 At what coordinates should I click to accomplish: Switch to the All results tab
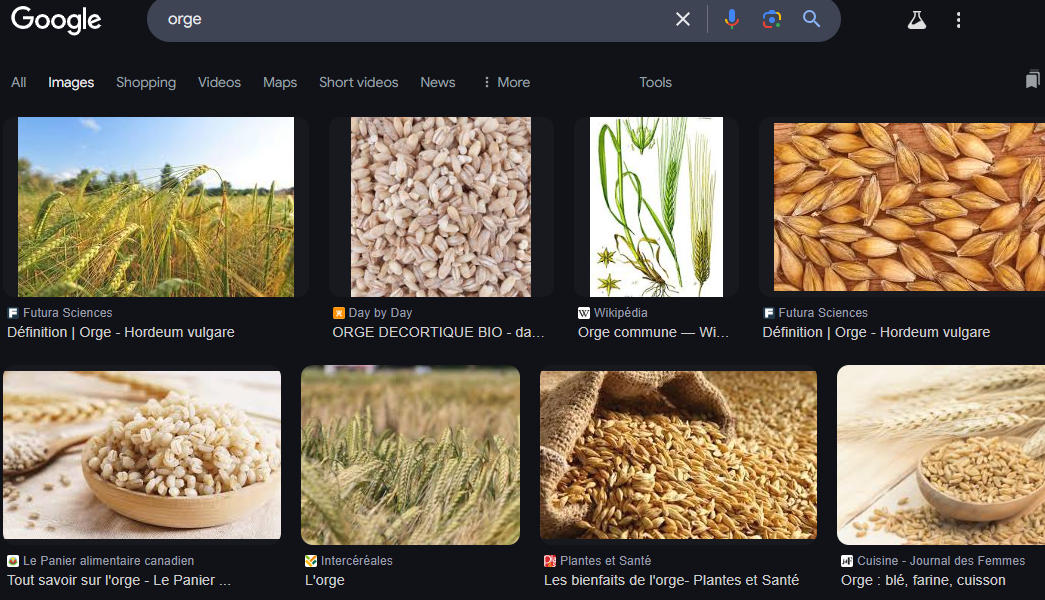(18, 82)
